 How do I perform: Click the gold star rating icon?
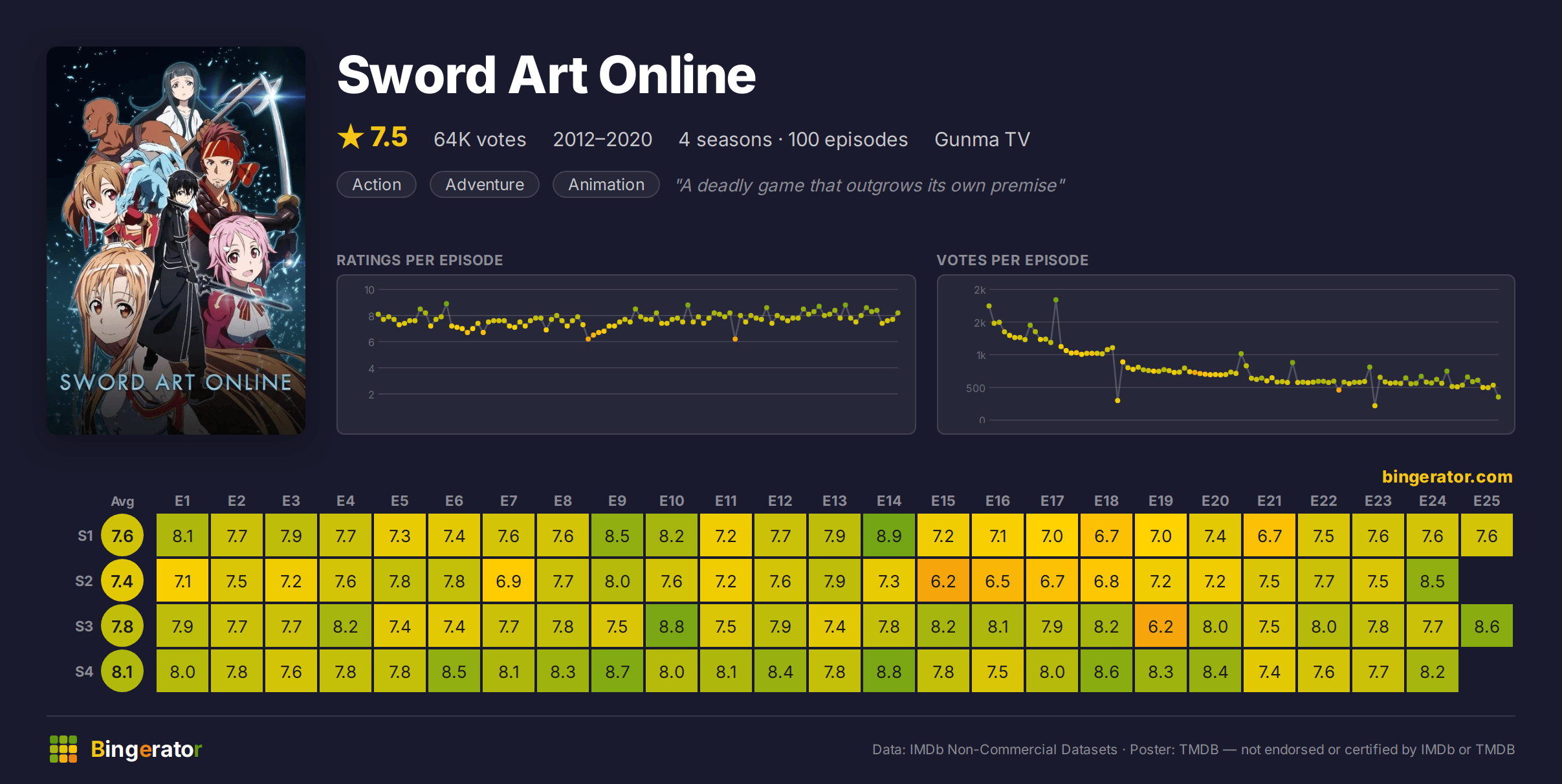[x=351, y=137]
